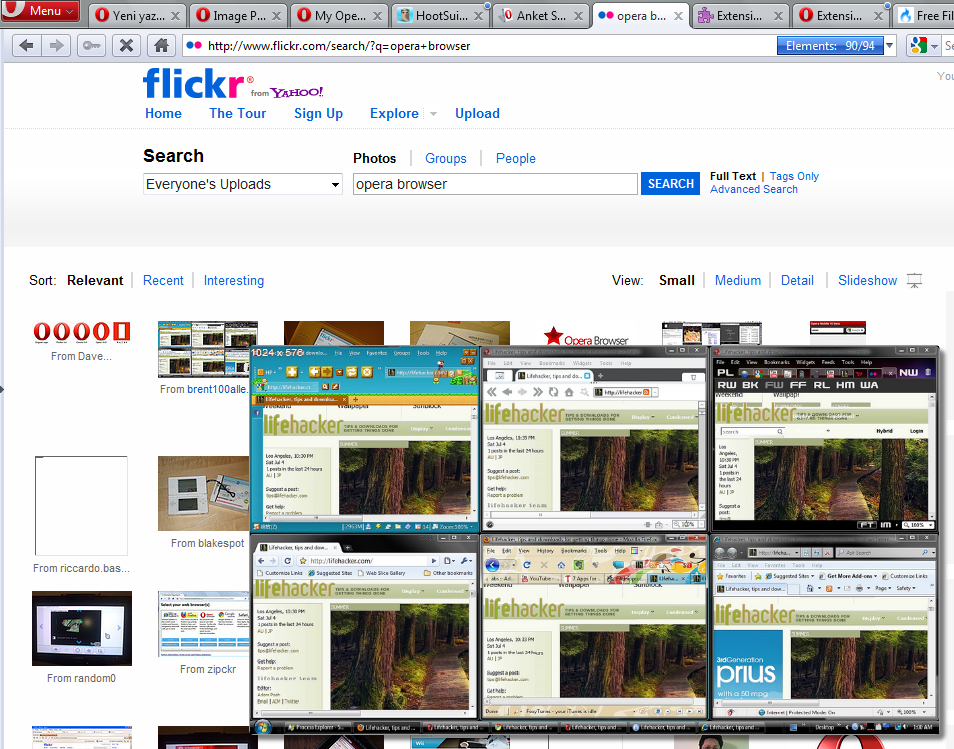Close the 'HootSui...' tab
The height and width of the screenshot is (749, 954).
[x=479, y=16]
